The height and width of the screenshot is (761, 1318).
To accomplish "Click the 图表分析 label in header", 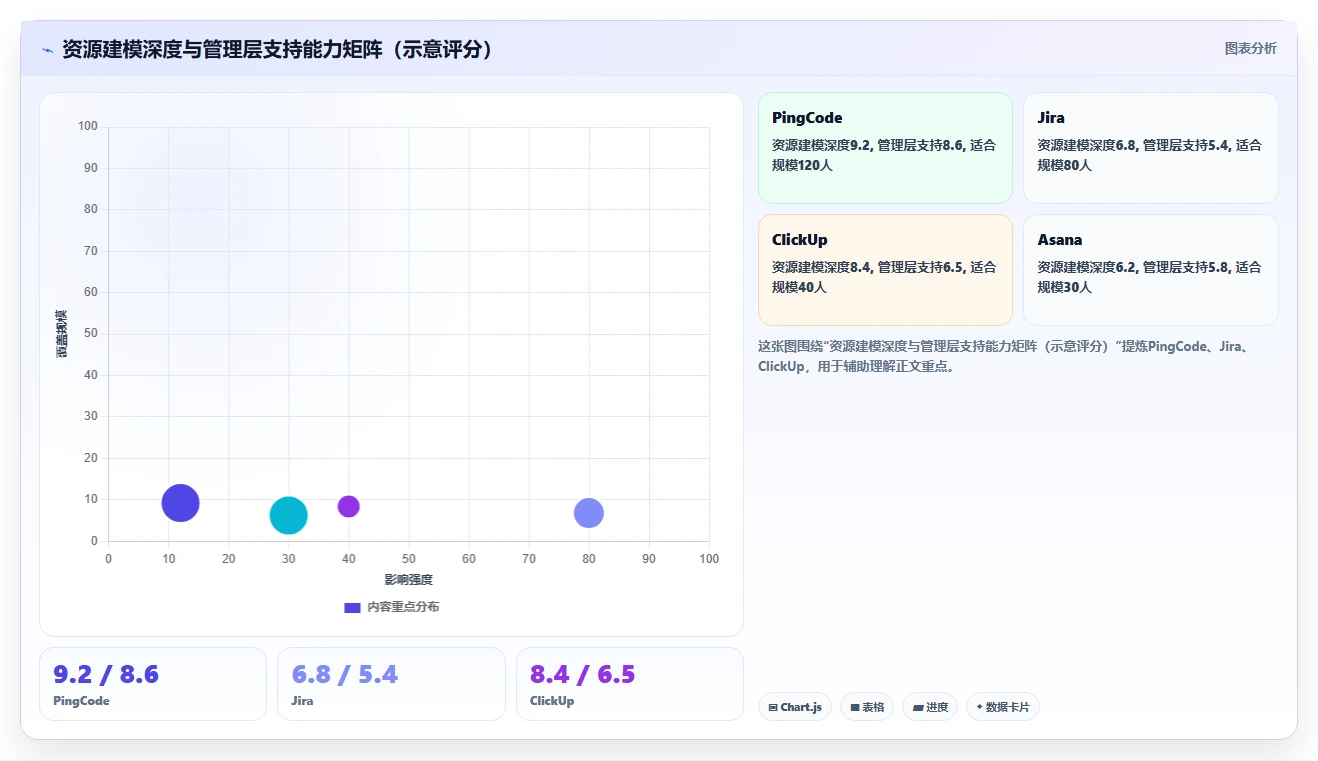I will click(1250, 48).
